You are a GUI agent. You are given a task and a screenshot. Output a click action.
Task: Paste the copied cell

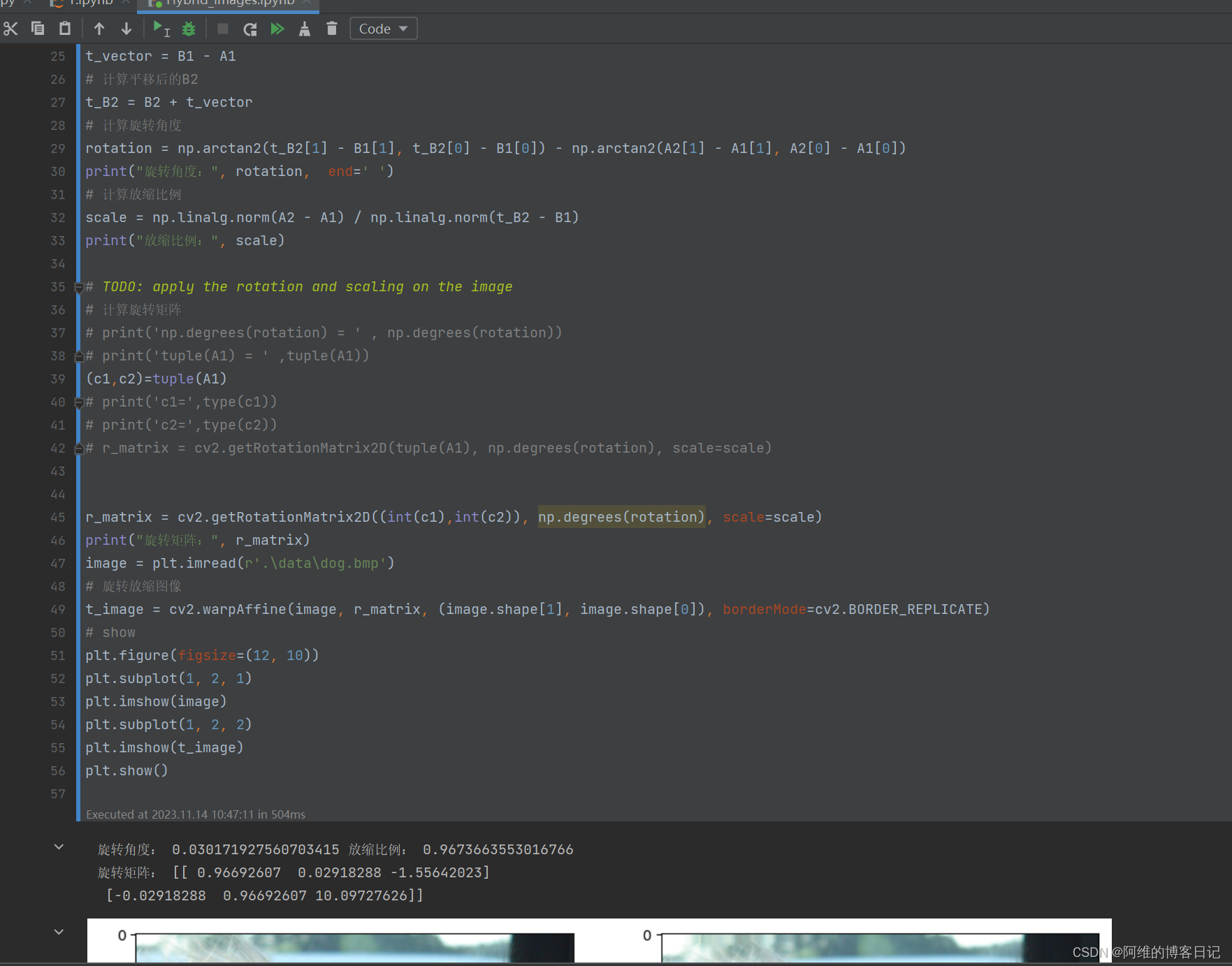point(64,29)
